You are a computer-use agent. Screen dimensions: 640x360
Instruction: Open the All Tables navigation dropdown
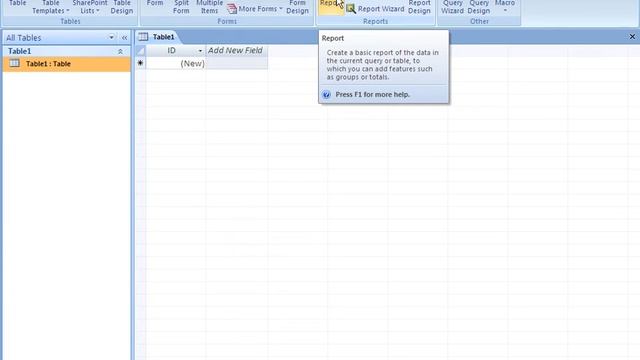tap(111, 38)
